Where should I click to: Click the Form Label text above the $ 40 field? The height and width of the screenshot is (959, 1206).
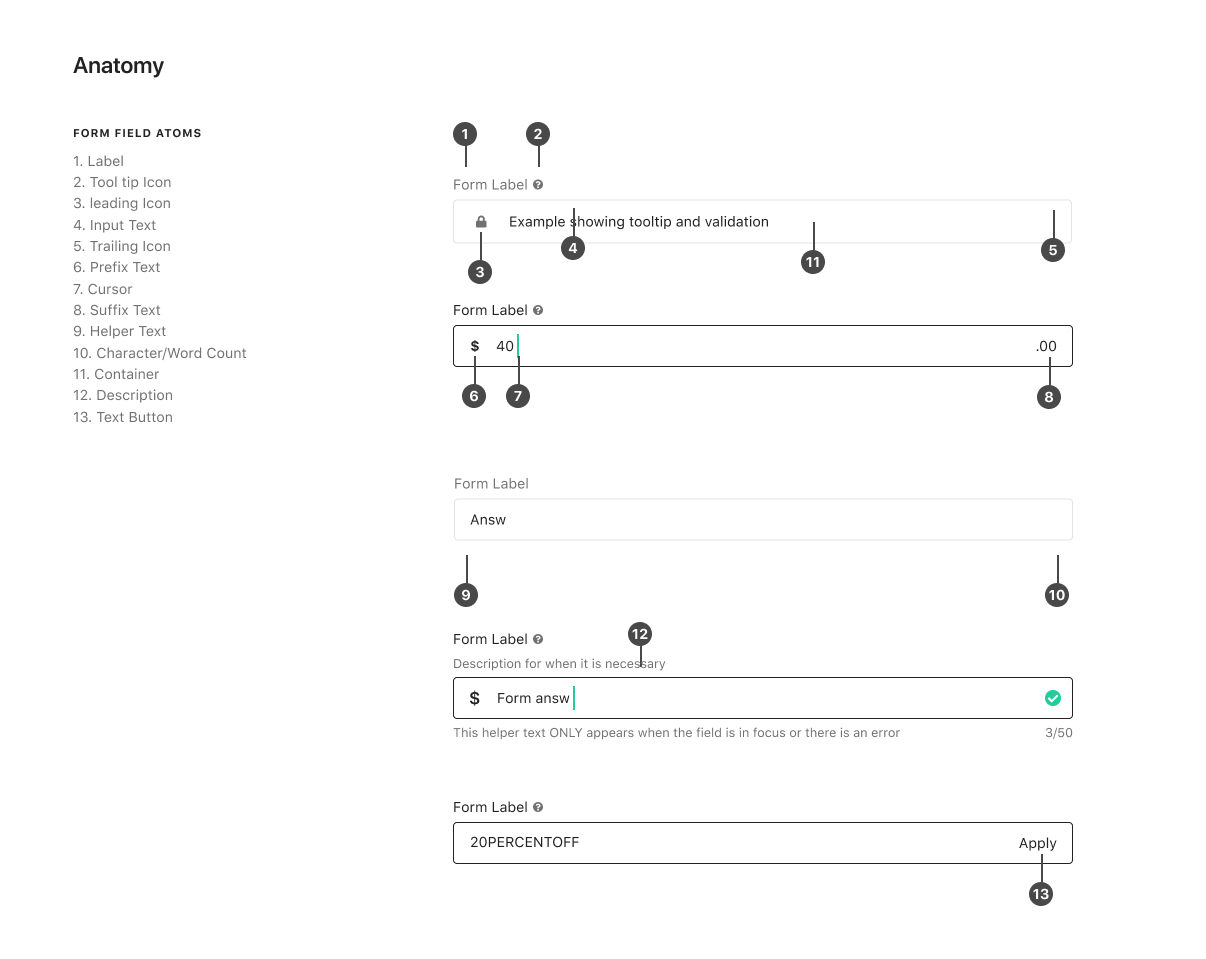490,311
